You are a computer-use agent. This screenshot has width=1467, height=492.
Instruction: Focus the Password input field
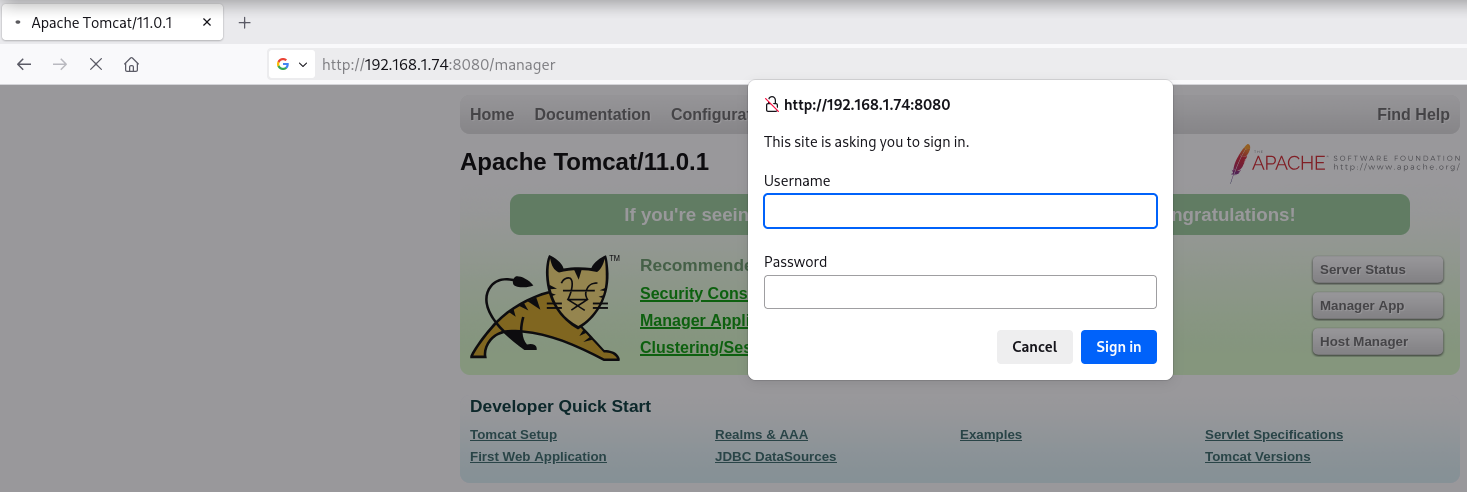click(960, 292)
